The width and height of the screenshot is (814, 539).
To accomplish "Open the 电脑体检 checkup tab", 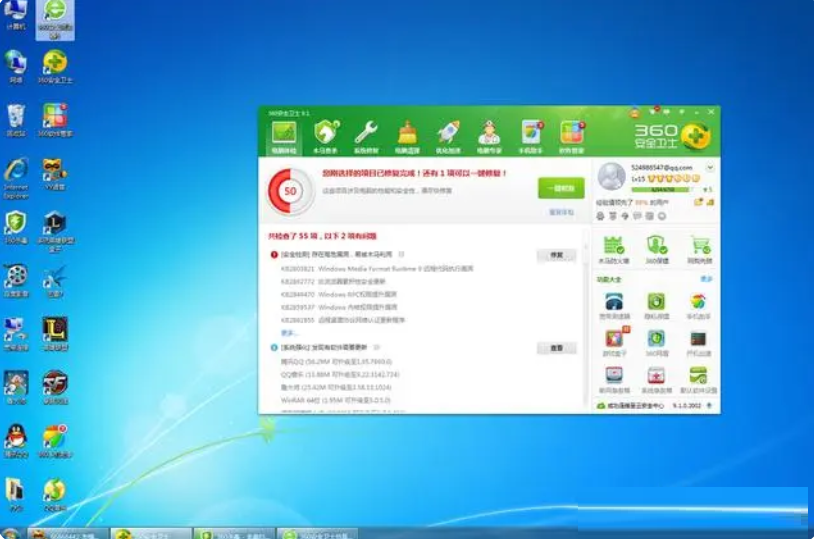I will pos(283,138).
